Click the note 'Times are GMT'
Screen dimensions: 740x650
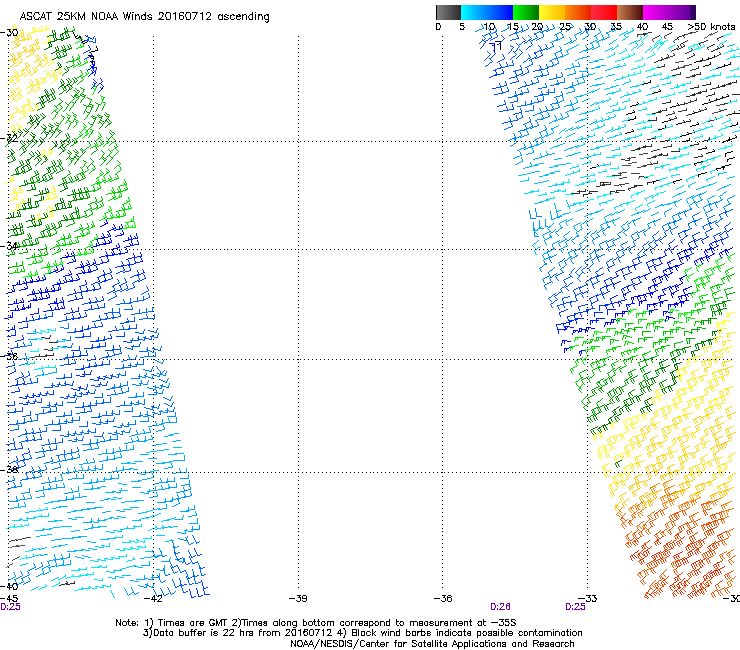193,623
